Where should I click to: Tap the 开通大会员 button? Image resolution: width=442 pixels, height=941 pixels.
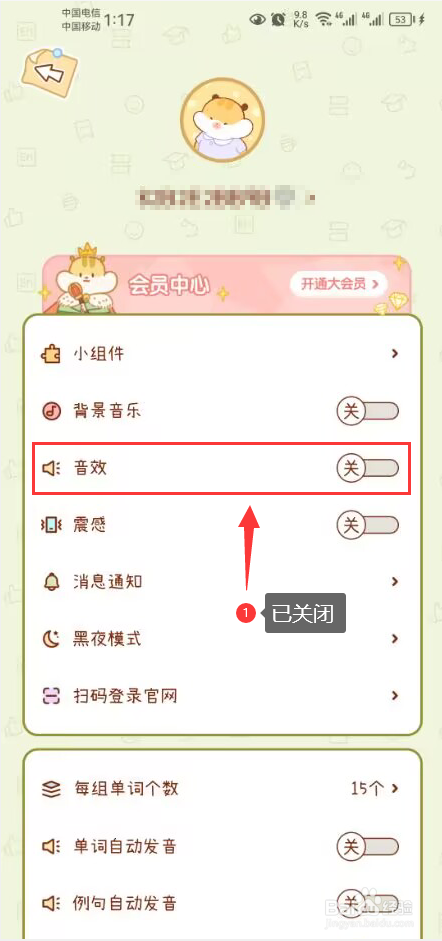click(339, 284)
